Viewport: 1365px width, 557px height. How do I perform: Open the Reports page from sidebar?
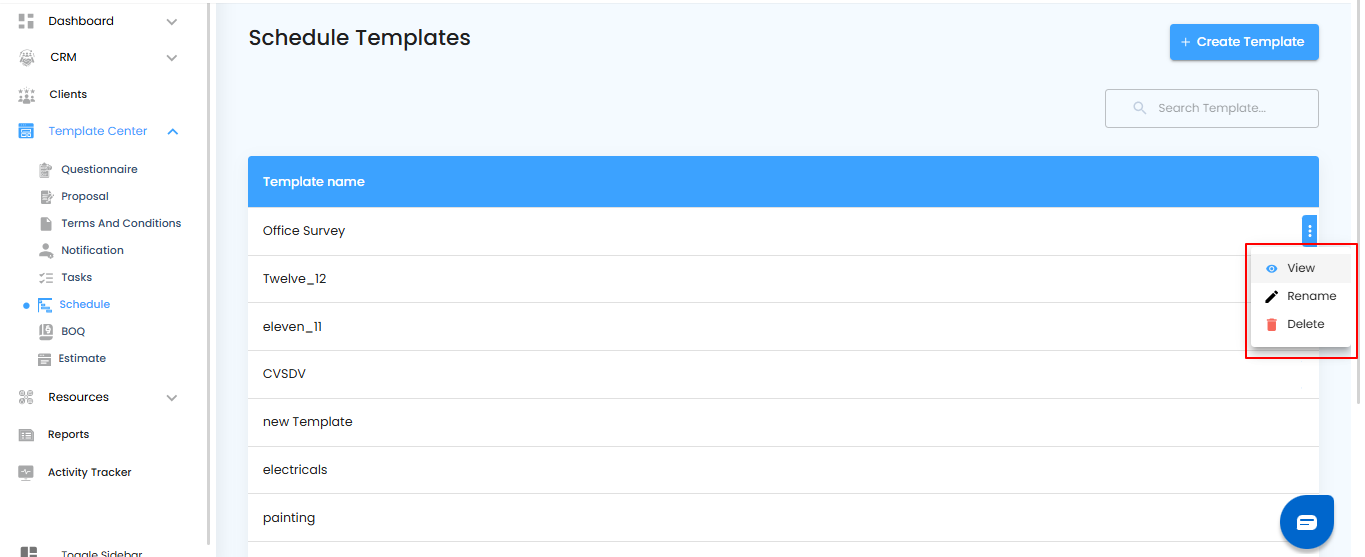point(68,435)
